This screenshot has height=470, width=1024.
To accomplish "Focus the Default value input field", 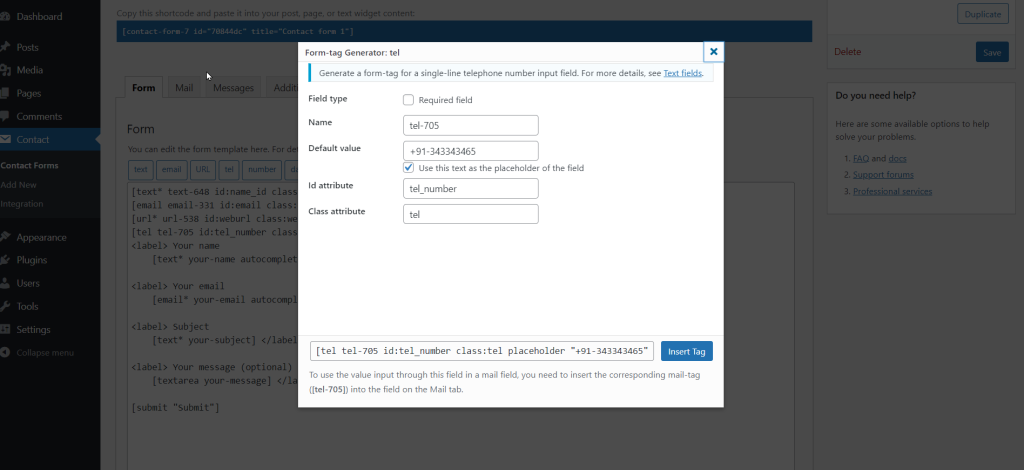I will coord(470,151).
